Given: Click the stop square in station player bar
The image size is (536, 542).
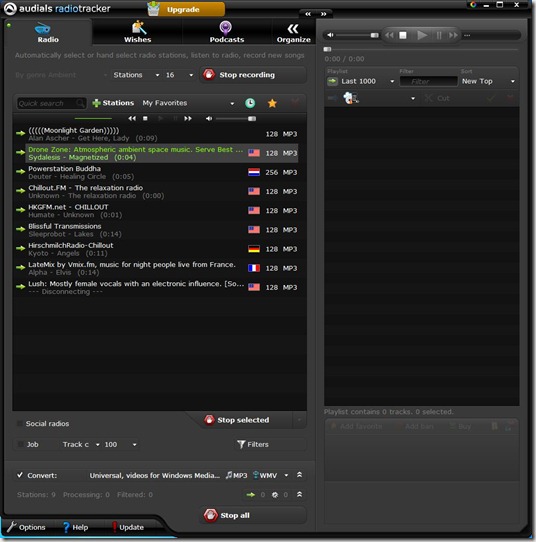Looking at the screenshot, I should [x=145, y=119].
